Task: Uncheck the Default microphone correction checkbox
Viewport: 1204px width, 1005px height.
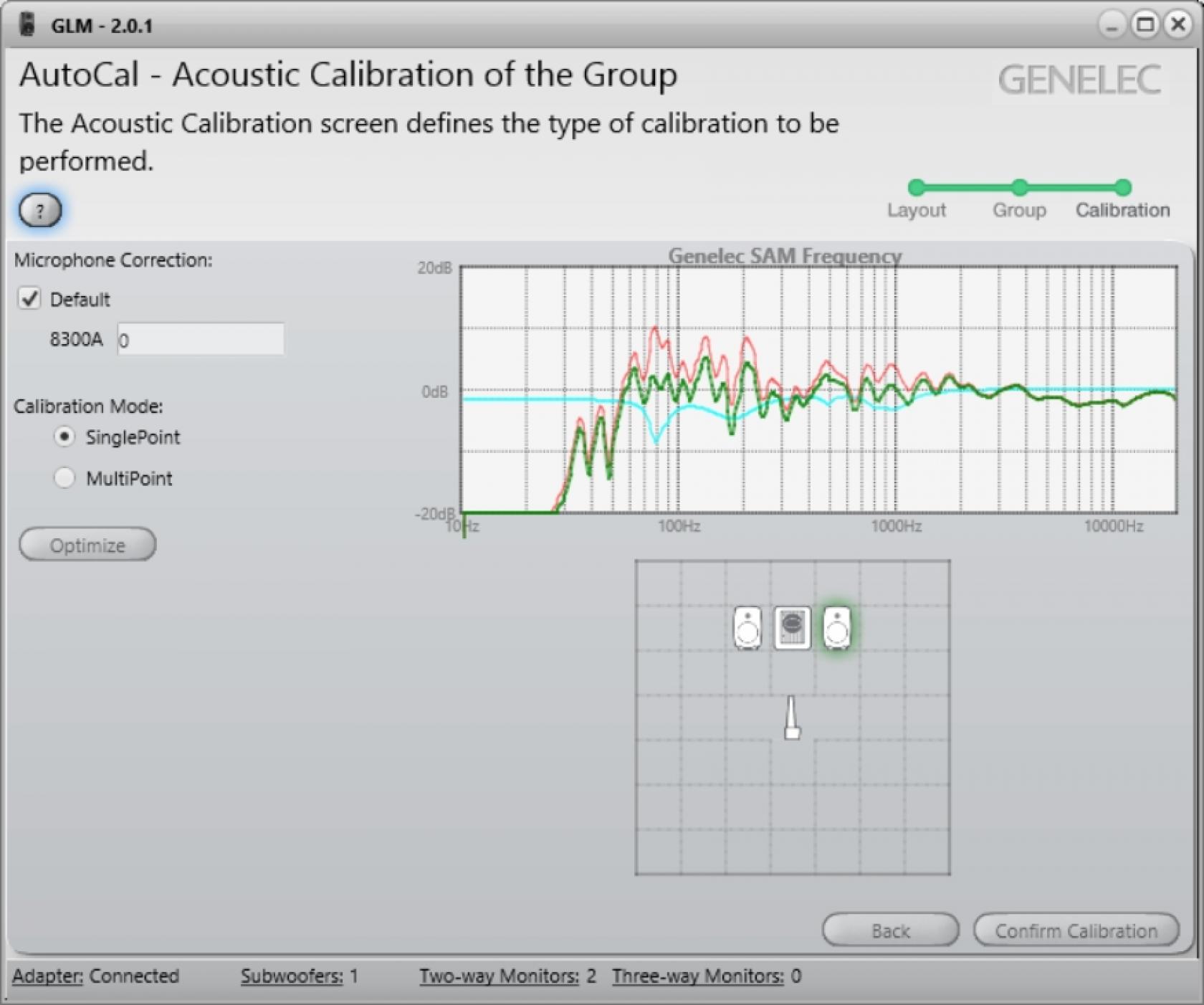Action: [x=29, y=299]
